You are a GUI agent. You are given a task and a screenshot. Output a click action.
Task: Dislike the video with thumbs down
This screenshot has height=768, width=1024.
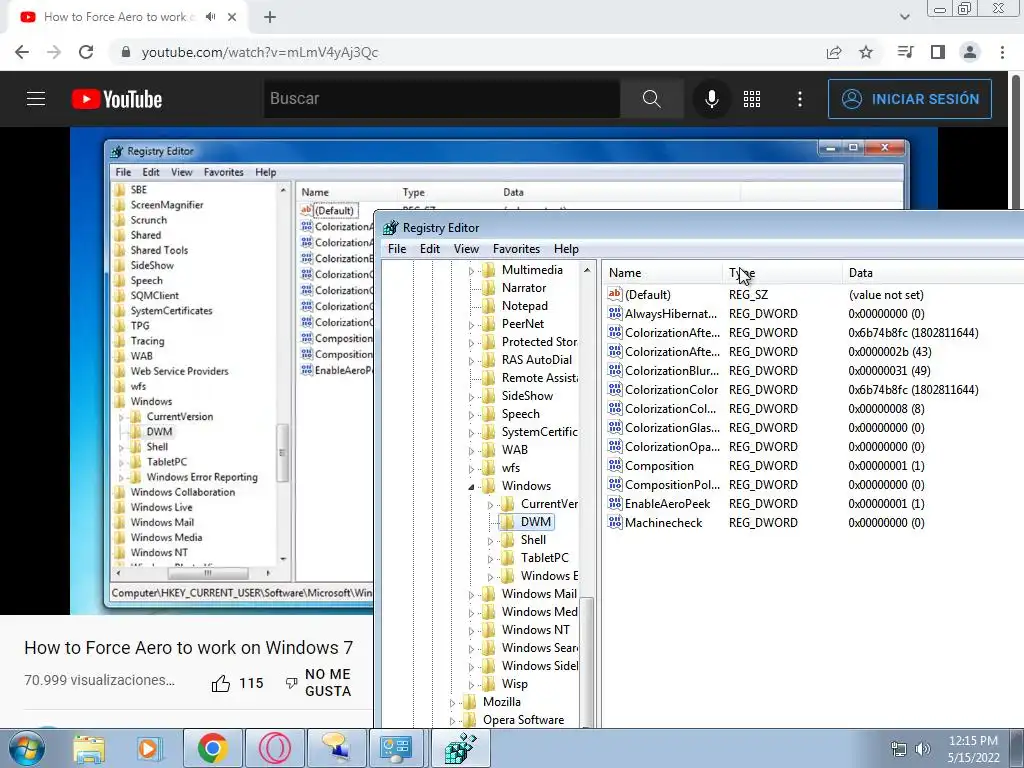pyautogui.click(x=291, y=683)
